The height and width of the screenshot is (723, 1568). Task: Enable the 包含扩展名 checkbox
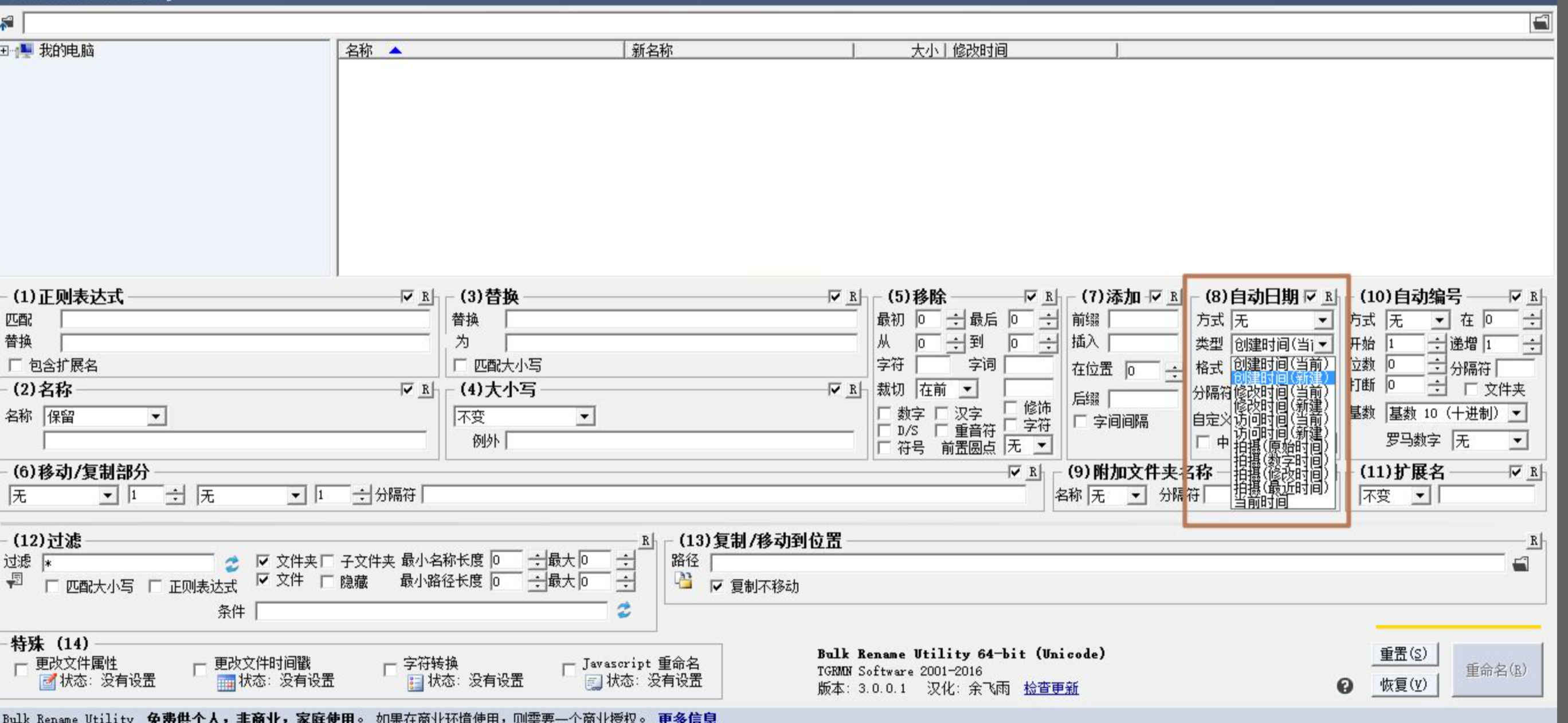click(x=16, y=365)
